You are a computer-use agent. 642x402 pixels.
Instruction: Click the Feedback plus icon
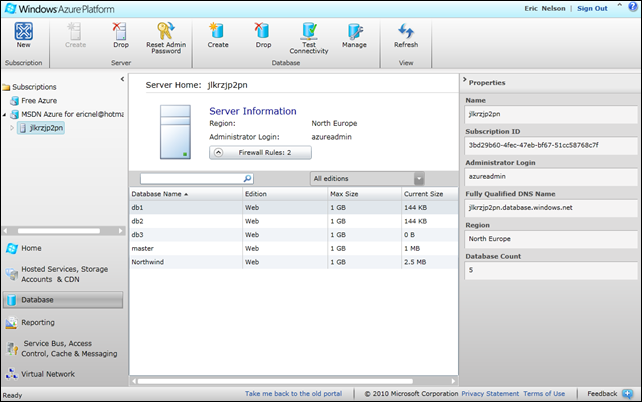coord(627,394)
